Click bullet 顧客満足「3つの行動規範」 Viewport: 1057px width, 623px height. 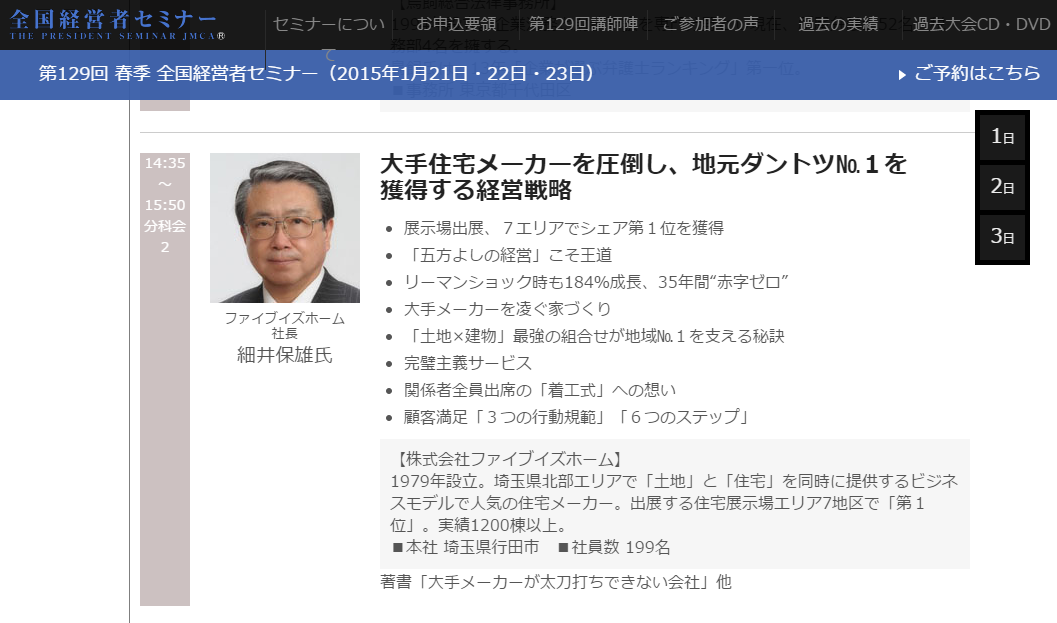576,417
